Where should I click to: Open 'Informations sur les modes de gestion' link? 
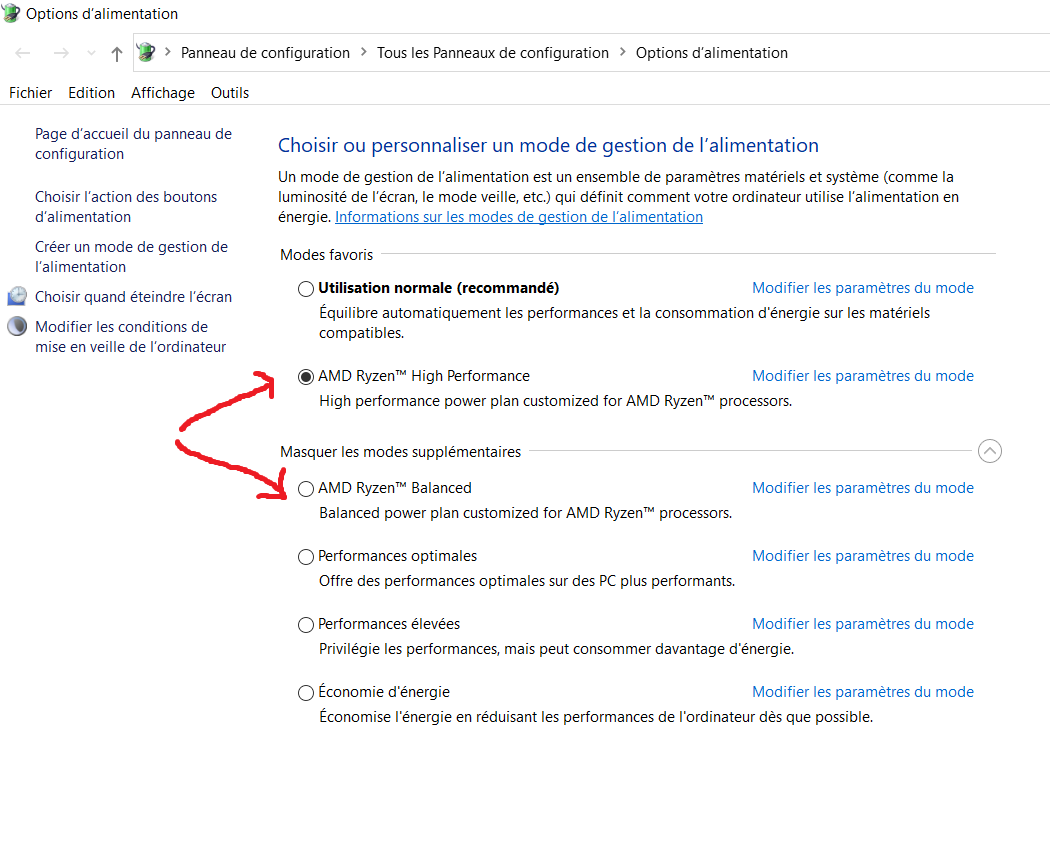[519, 217]
